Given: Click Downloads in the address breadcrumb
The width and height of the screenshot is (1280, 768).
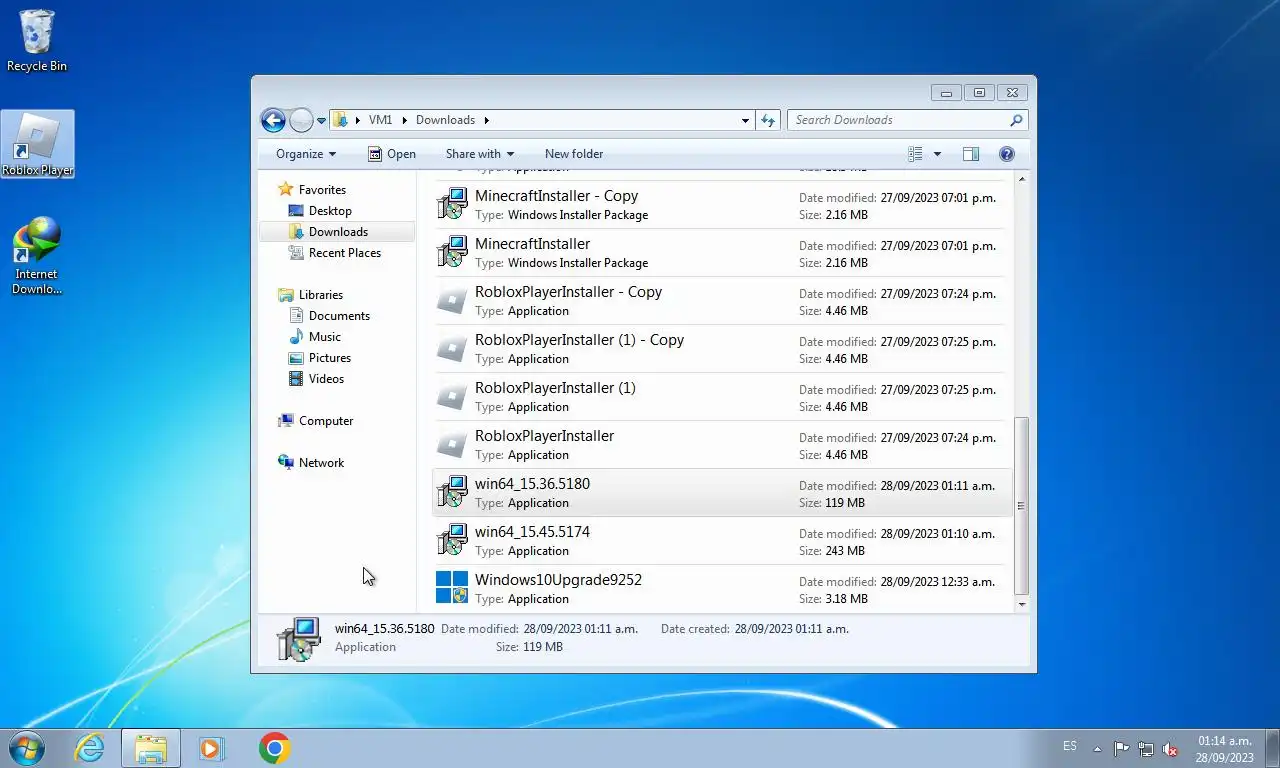Looking at the screenshot, I should click(445, 120).
